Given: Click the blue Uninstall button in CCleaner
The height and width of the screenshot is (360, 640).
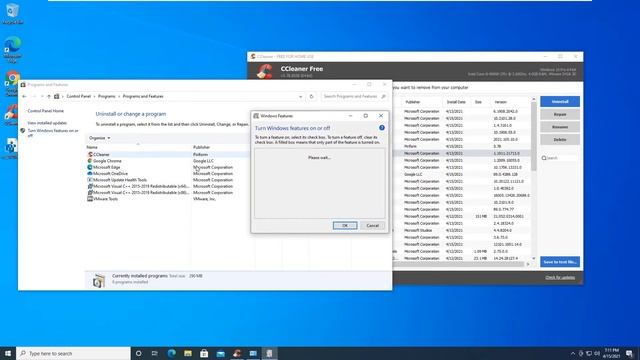Looking at the screenshot, I should click(x=560, y=102).
